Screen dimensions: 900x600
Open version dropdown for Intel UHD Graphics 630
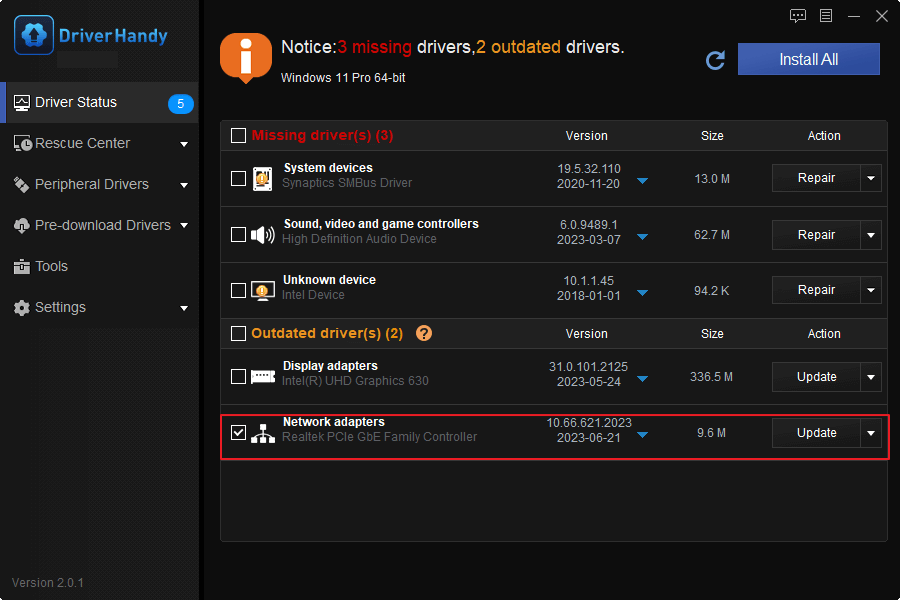click(643, 379)
